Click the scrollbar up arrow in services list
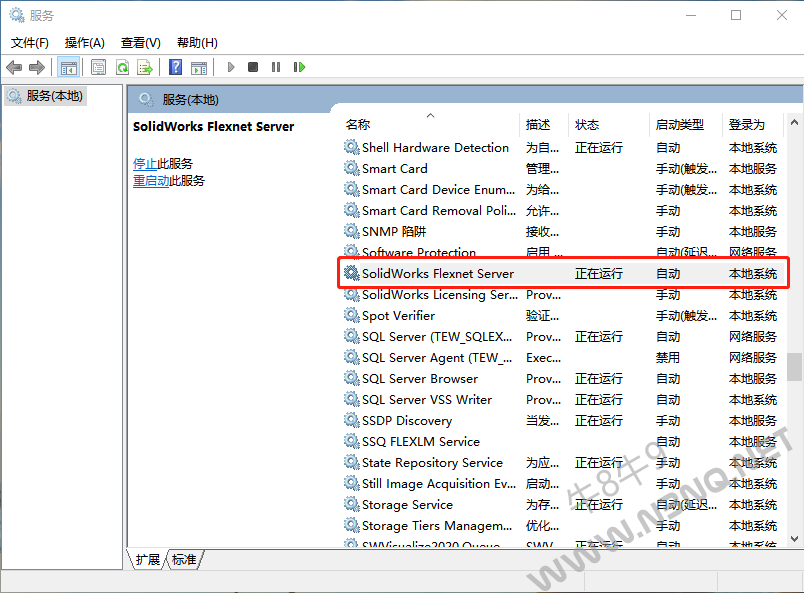Viewport: 804px width, 593px height. click(x=794, y=122)
